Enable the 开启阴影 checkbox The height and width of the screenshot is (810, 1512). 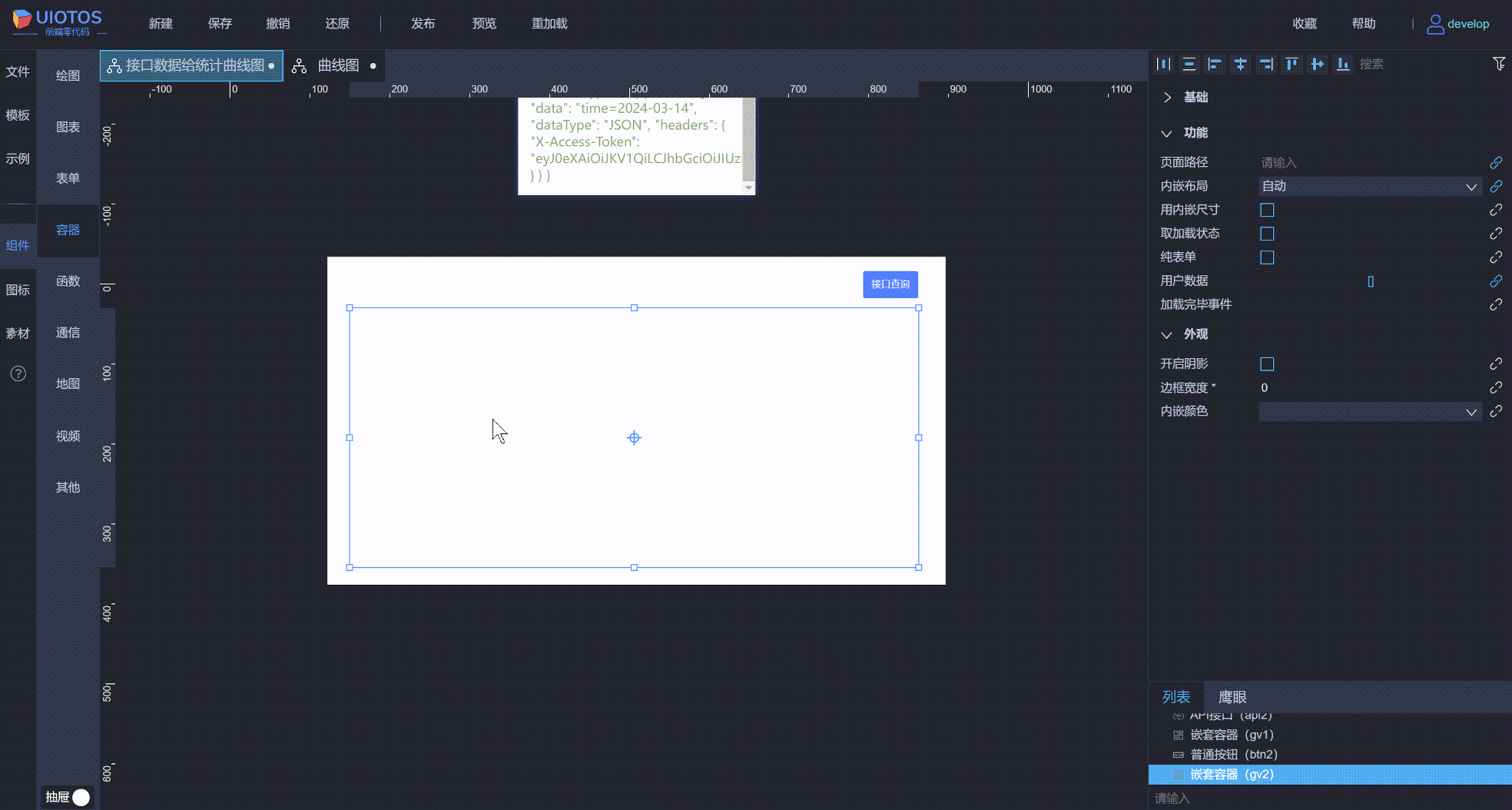(1266, 364)
